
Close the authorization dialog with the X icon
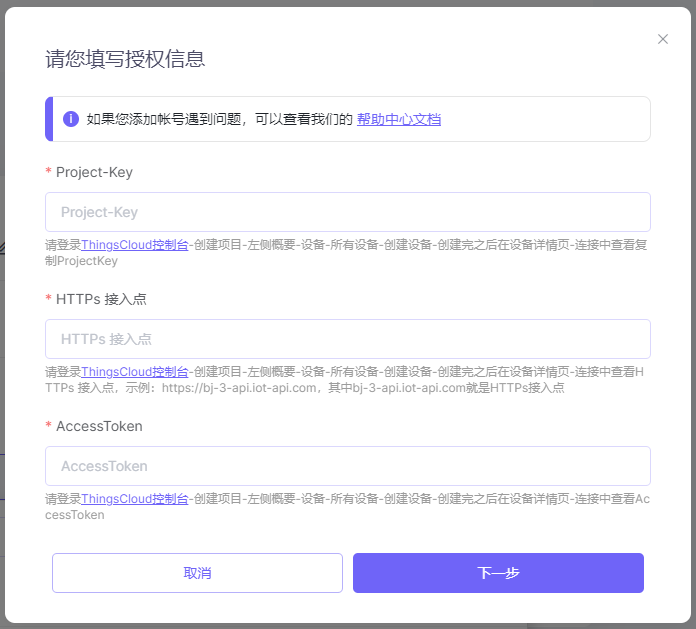click(662, 39)
